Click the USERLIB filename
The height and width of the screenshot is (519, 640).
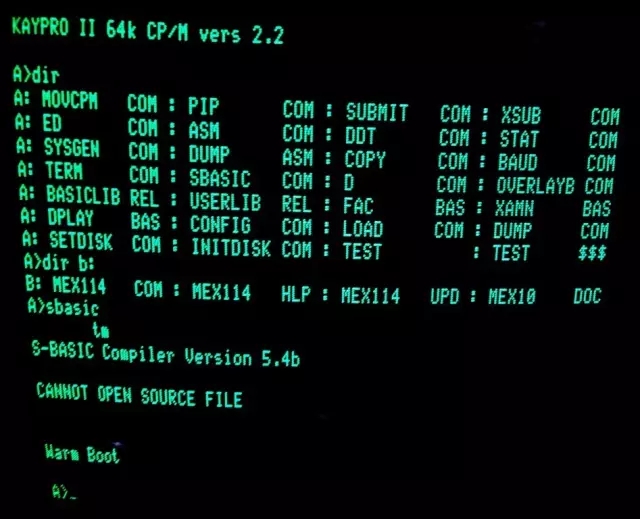tap(224, 202)
